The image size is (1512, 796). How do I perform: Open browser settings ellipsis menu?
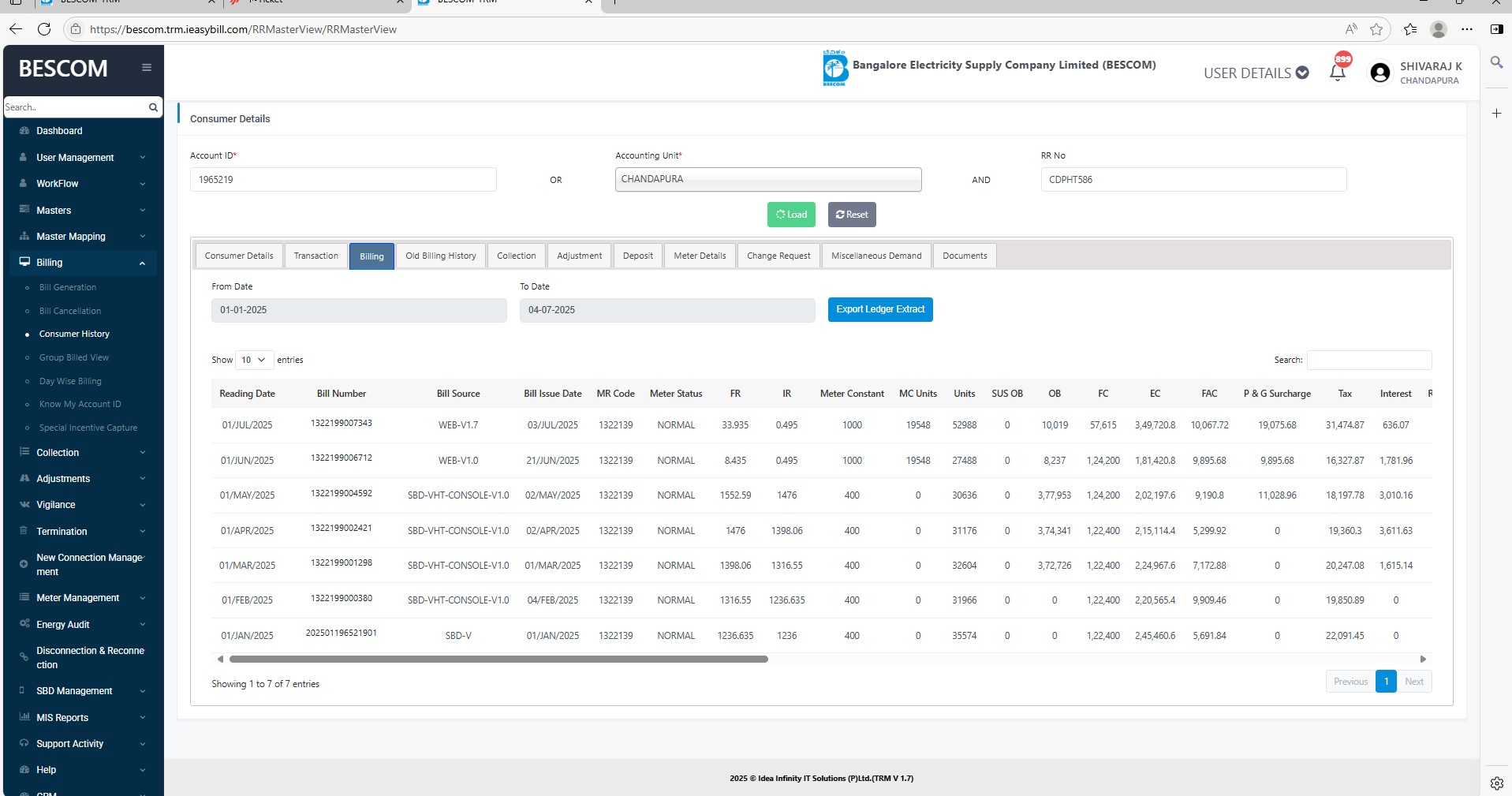coord(1467,29)
